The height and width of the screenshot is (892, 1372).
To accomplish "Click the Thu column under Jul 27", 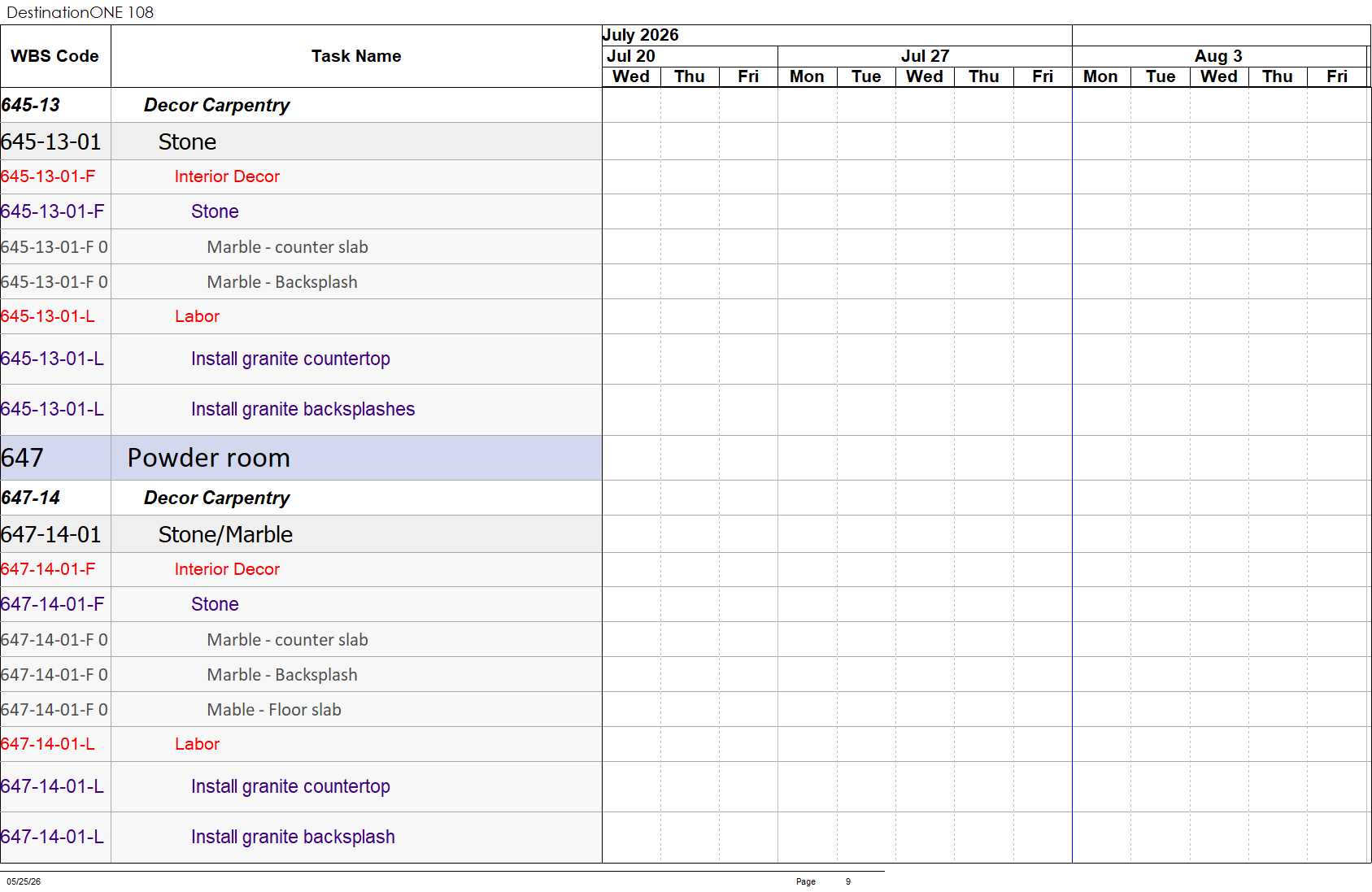I will 983,76.
